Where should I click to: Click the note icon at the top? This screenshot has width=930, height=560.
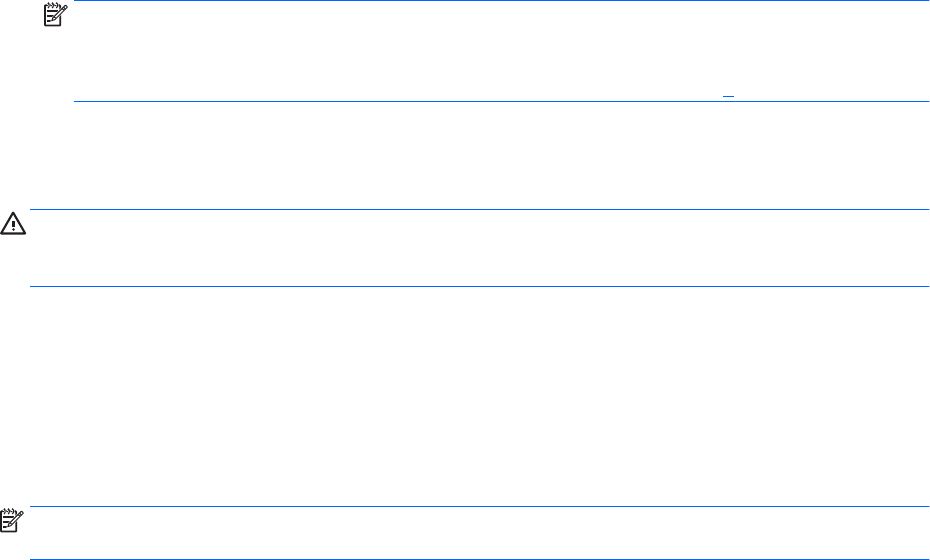(x=51, y=14)
